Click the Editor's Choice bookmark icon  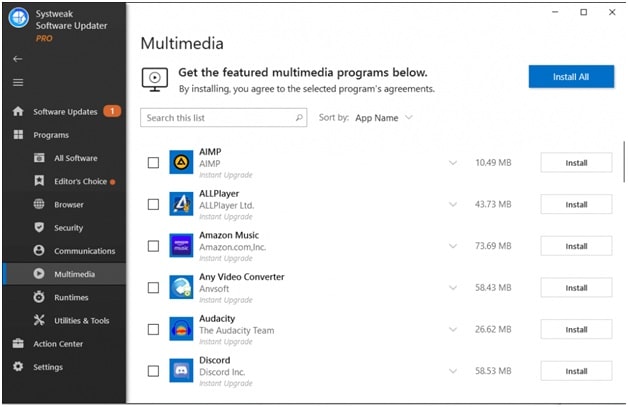coord(39,181)
